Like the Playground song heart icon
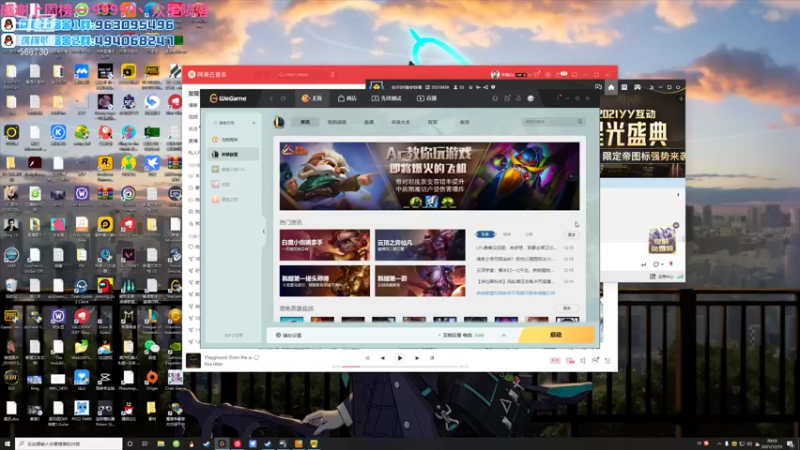The image size is (800, 450). coord(257,358)
